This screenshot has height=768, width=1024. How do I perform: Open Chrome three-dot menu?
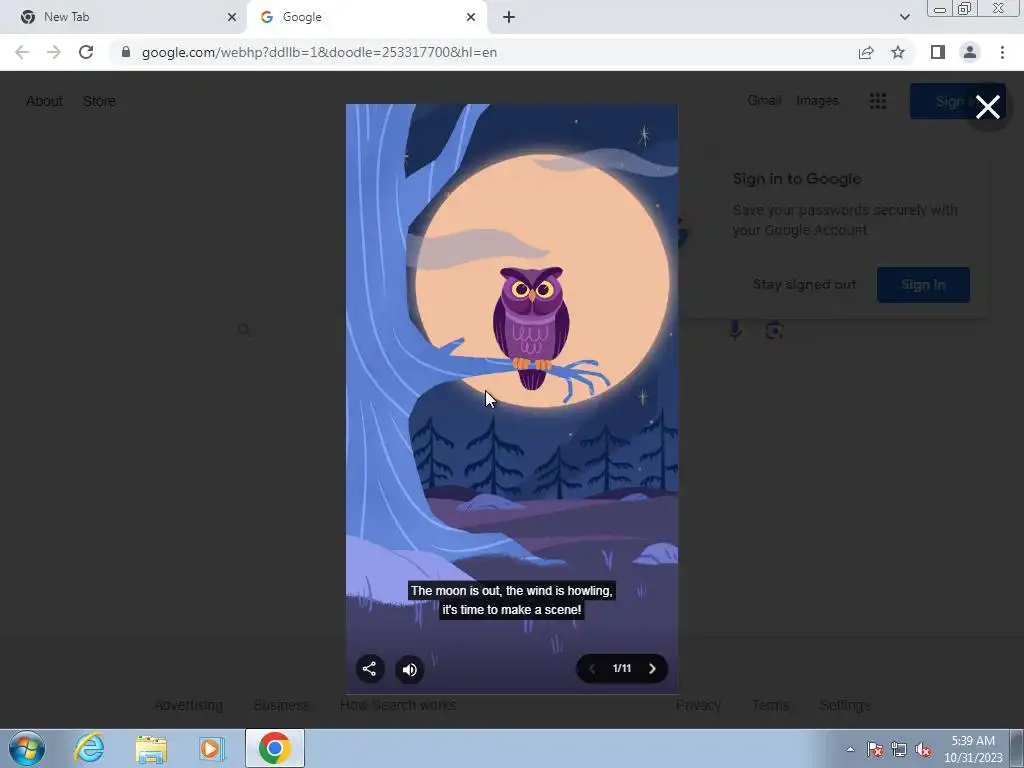(1002, 52)
